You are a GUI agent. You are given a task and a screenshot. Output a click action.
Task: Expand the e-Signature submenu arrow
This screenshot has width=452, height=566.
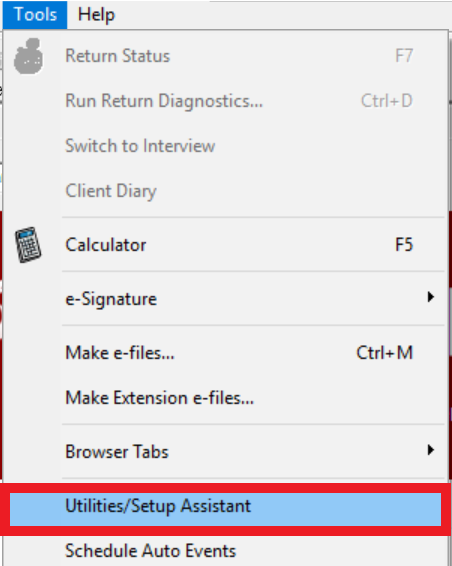tap(430, 297)
